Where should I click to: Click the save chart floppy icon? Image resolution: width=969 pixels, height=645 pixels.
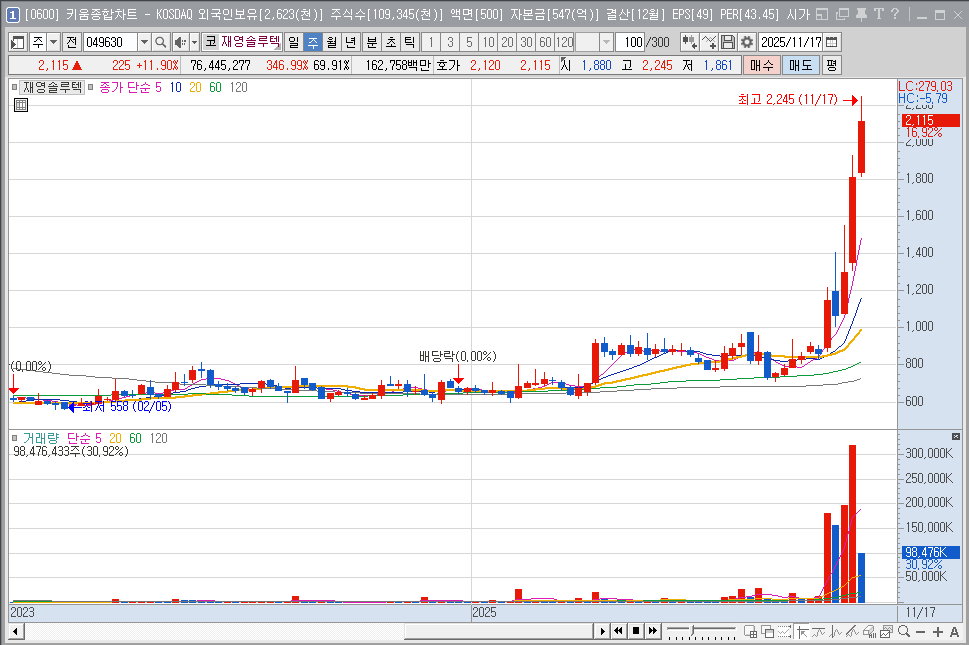pyautogui.click(x=729, y=42)
